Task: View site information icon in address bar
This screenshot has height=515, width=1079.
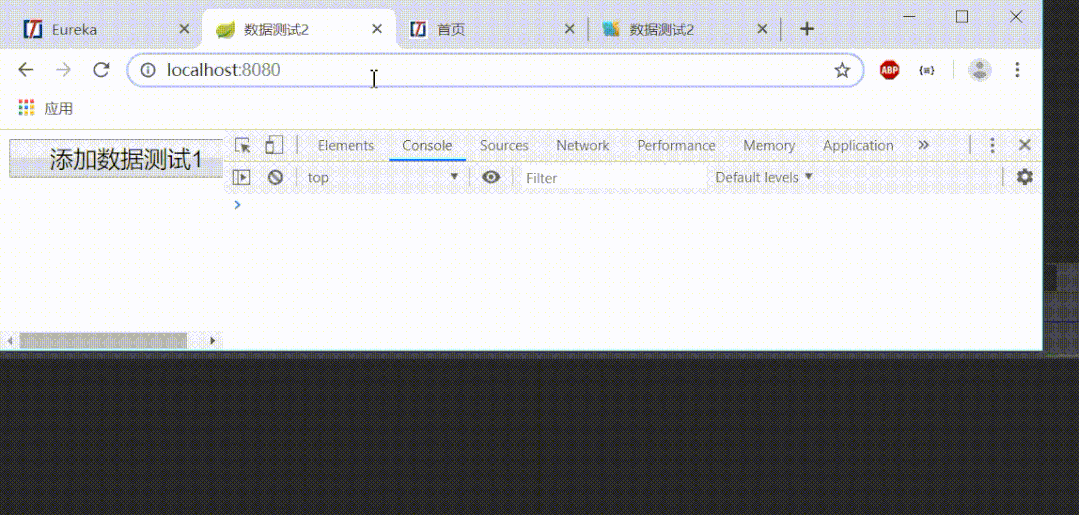Action: (147, 70)
